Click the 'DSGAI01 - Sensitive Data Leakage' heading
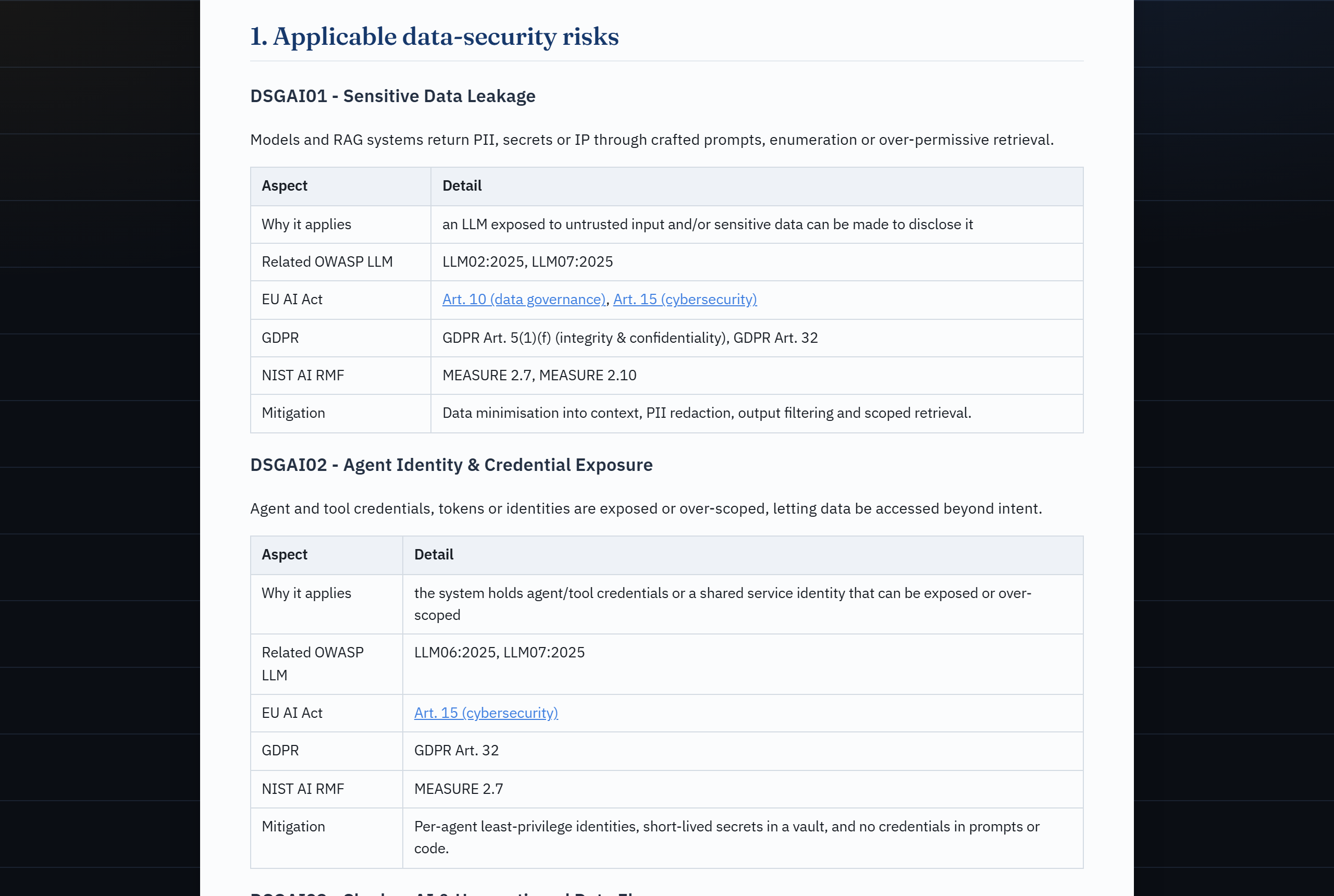 (x=393, y=96)
